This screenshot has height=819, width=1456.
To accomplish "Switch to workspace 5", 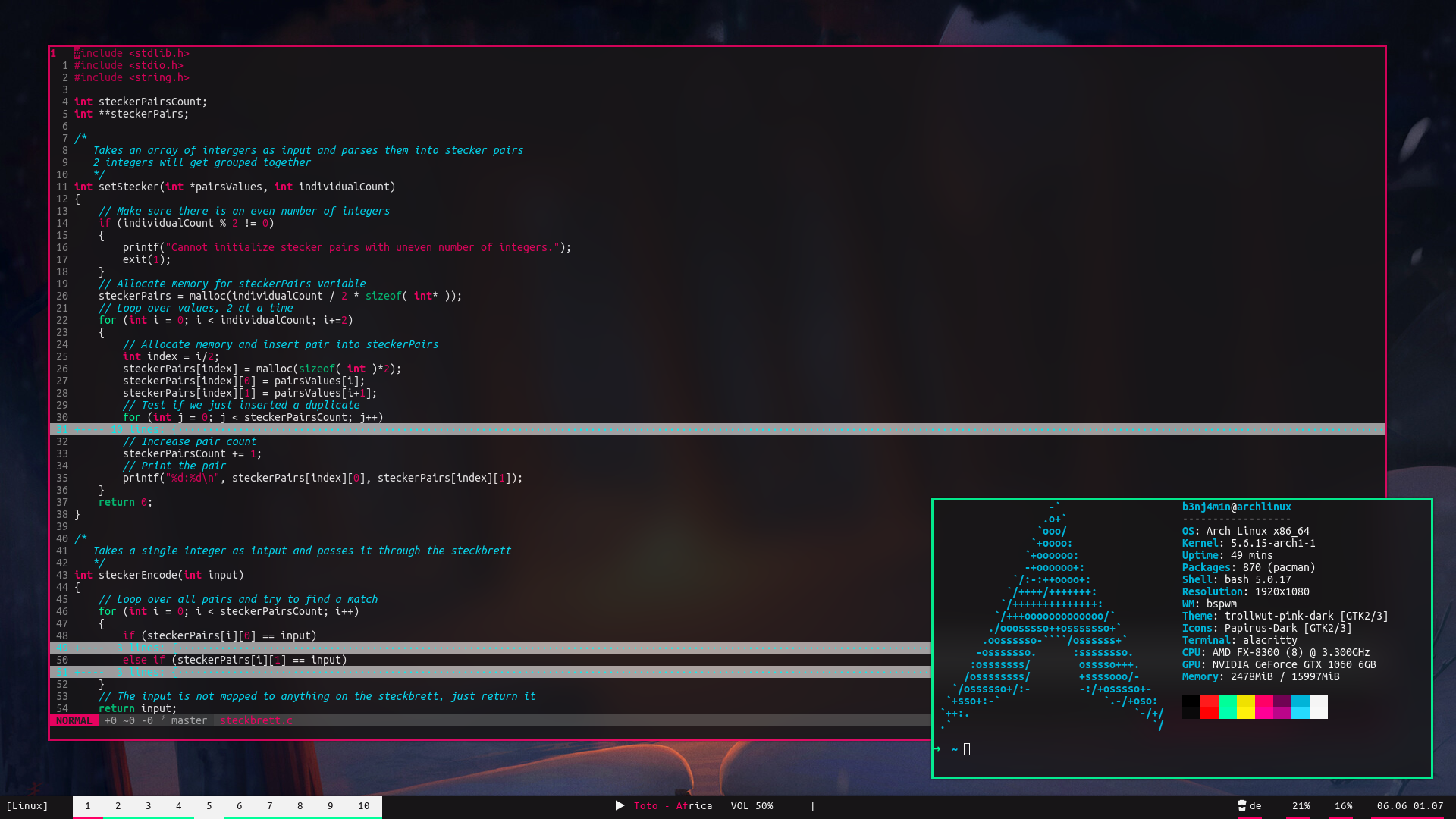I will [209, 805].
